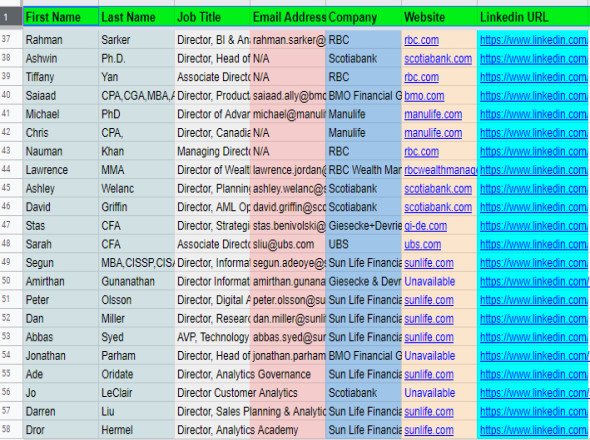Viewport: 590px width, 440px height.
Task: Select the Email Address header cell
Action: [x=288, y=17]
